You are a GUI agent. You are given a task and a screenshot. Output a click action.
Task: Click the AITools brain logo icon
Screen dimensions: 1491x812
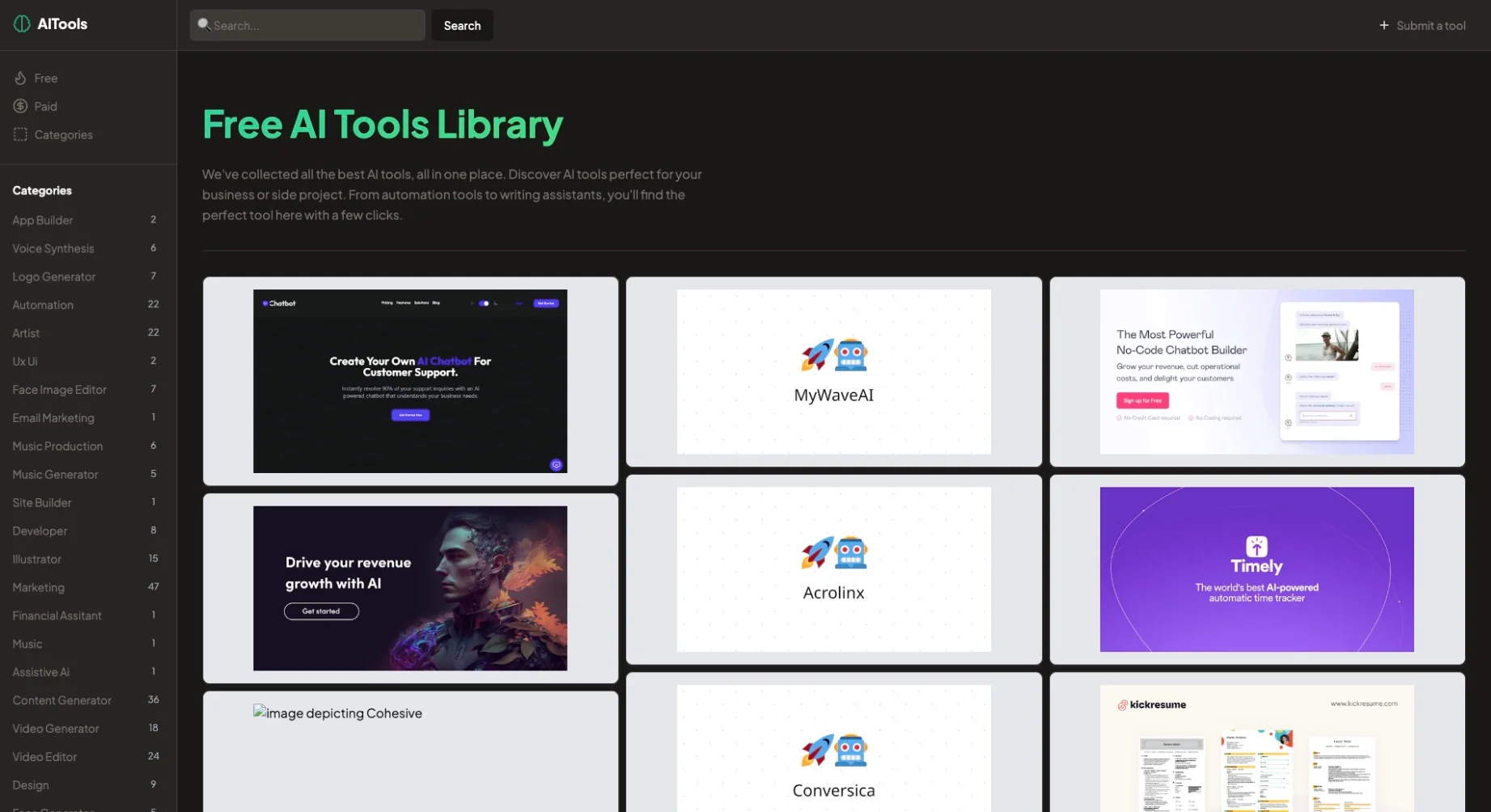coord(22,24)
